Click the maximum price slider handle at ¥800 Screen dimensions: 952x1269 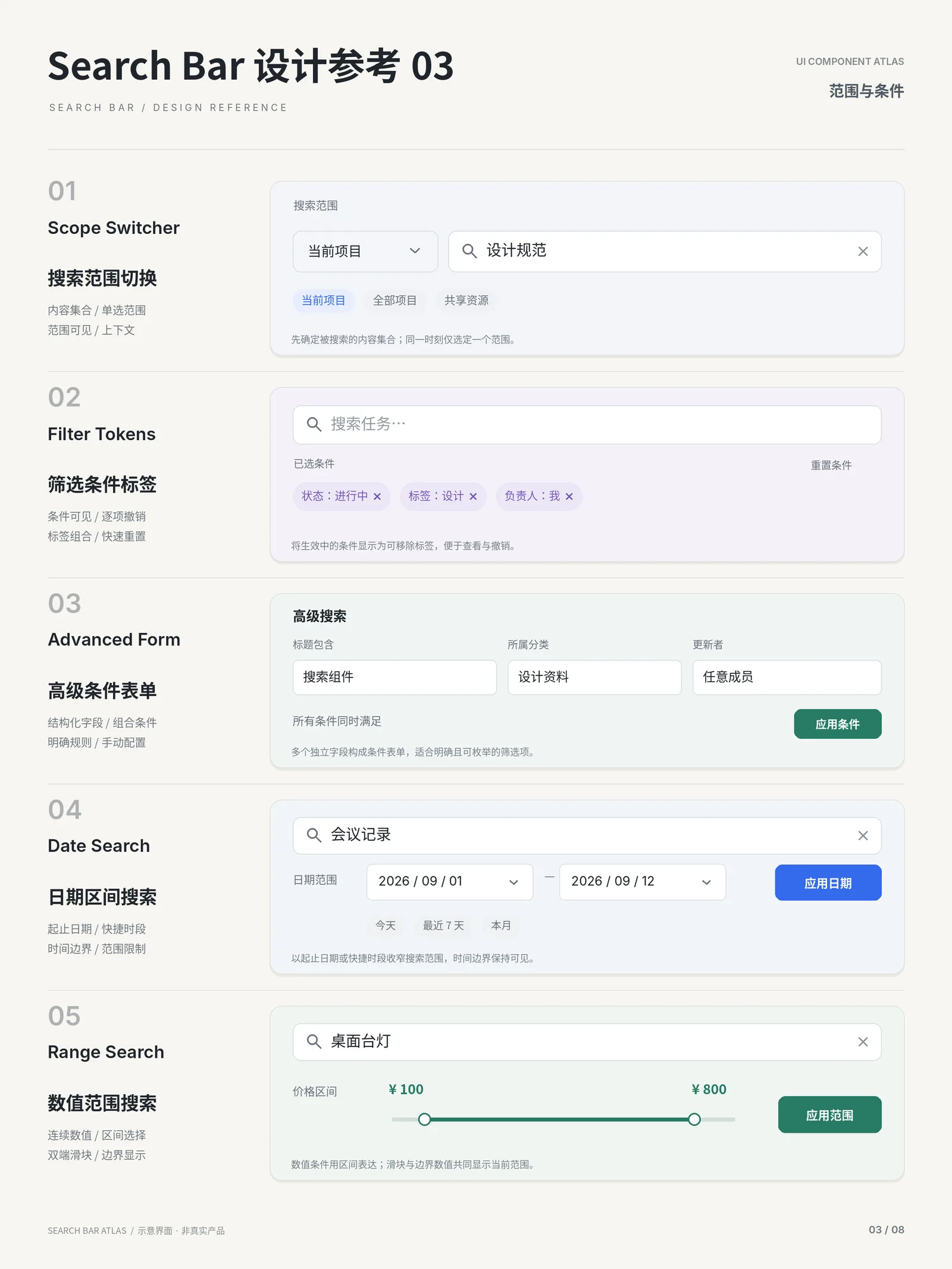(x=694, y=1120)
